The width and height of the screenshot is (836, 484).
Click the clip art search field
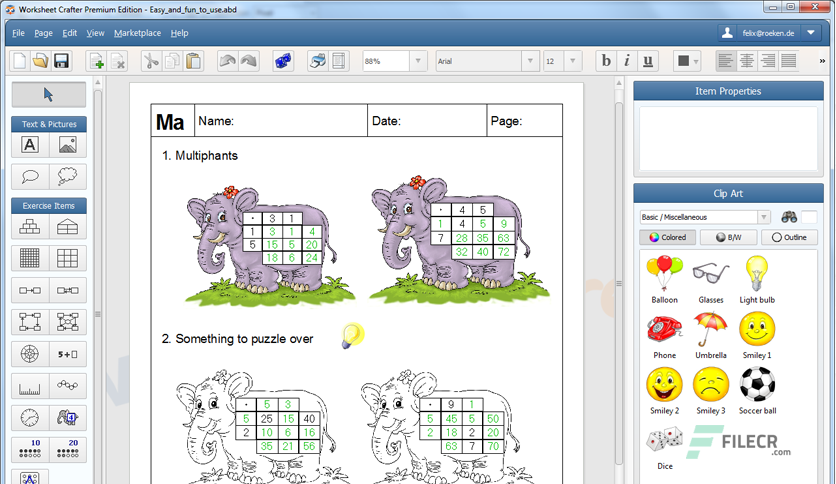809,217
